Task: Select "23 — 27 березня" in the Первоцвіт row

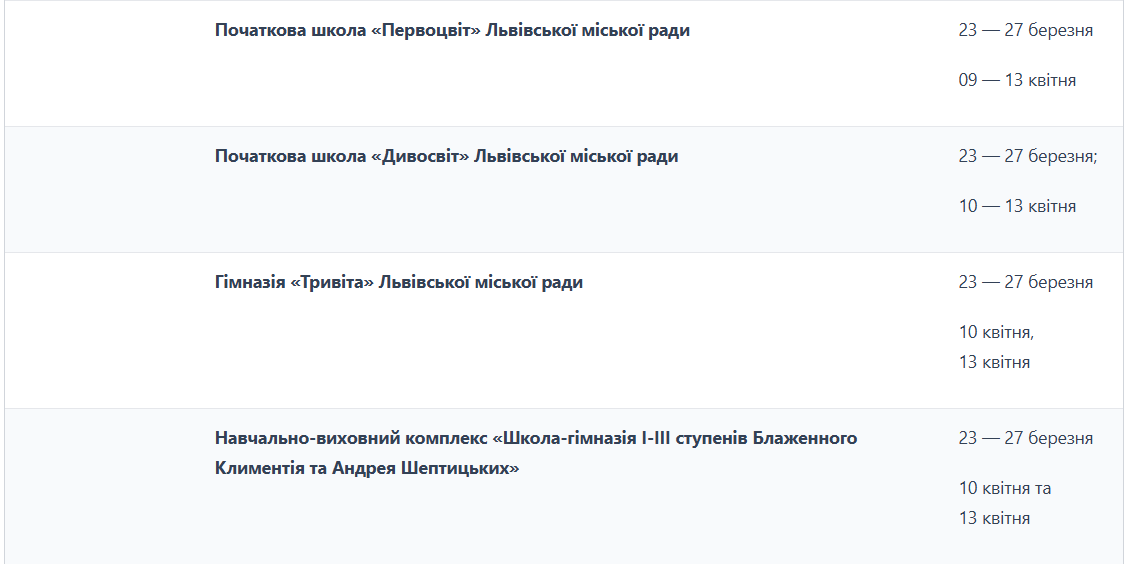Action: click(x=1025, y=30)
